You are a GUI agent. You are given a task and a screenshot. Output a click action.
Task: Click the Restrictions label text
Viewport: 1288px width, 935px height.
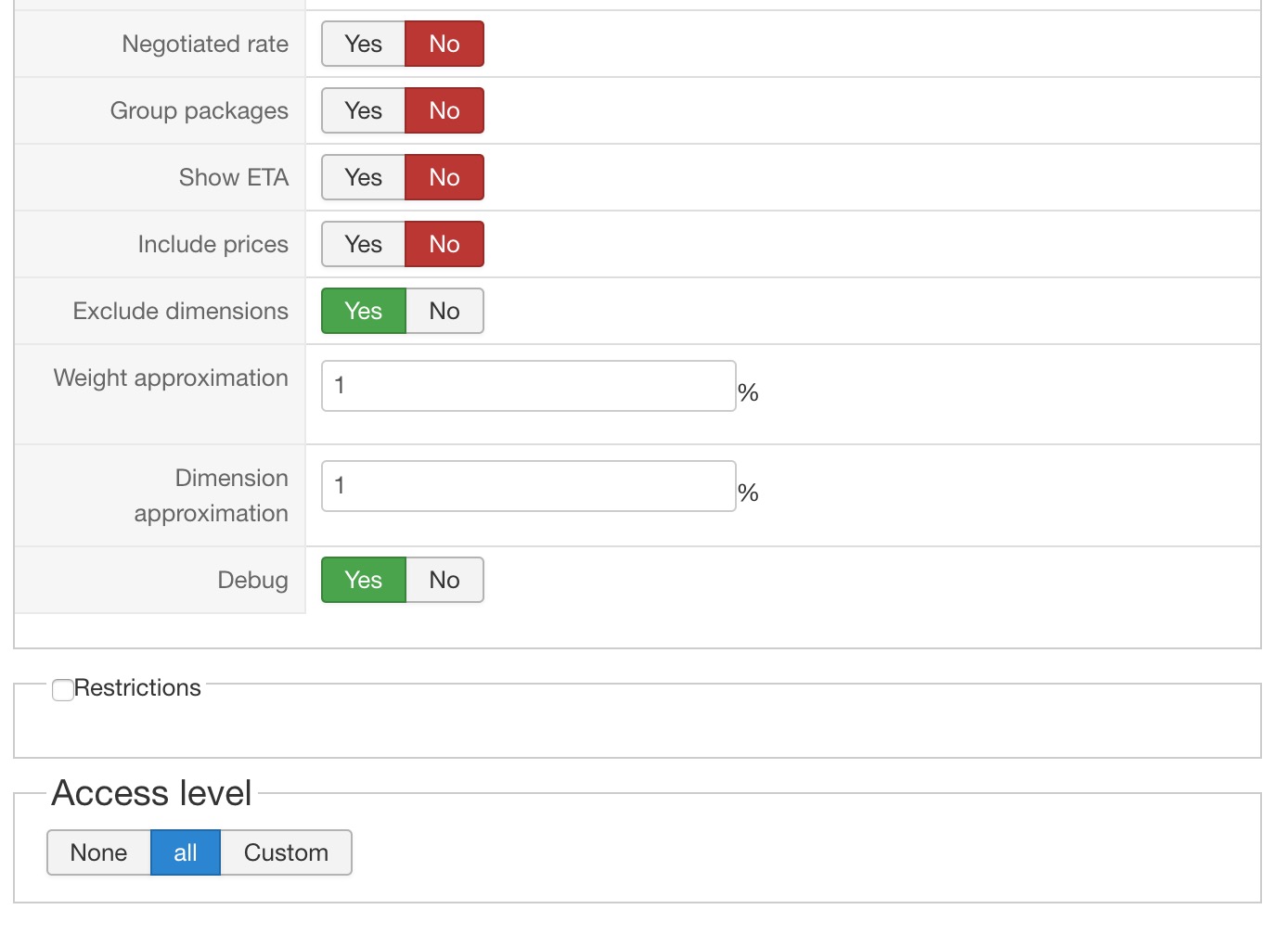[137, 688]
